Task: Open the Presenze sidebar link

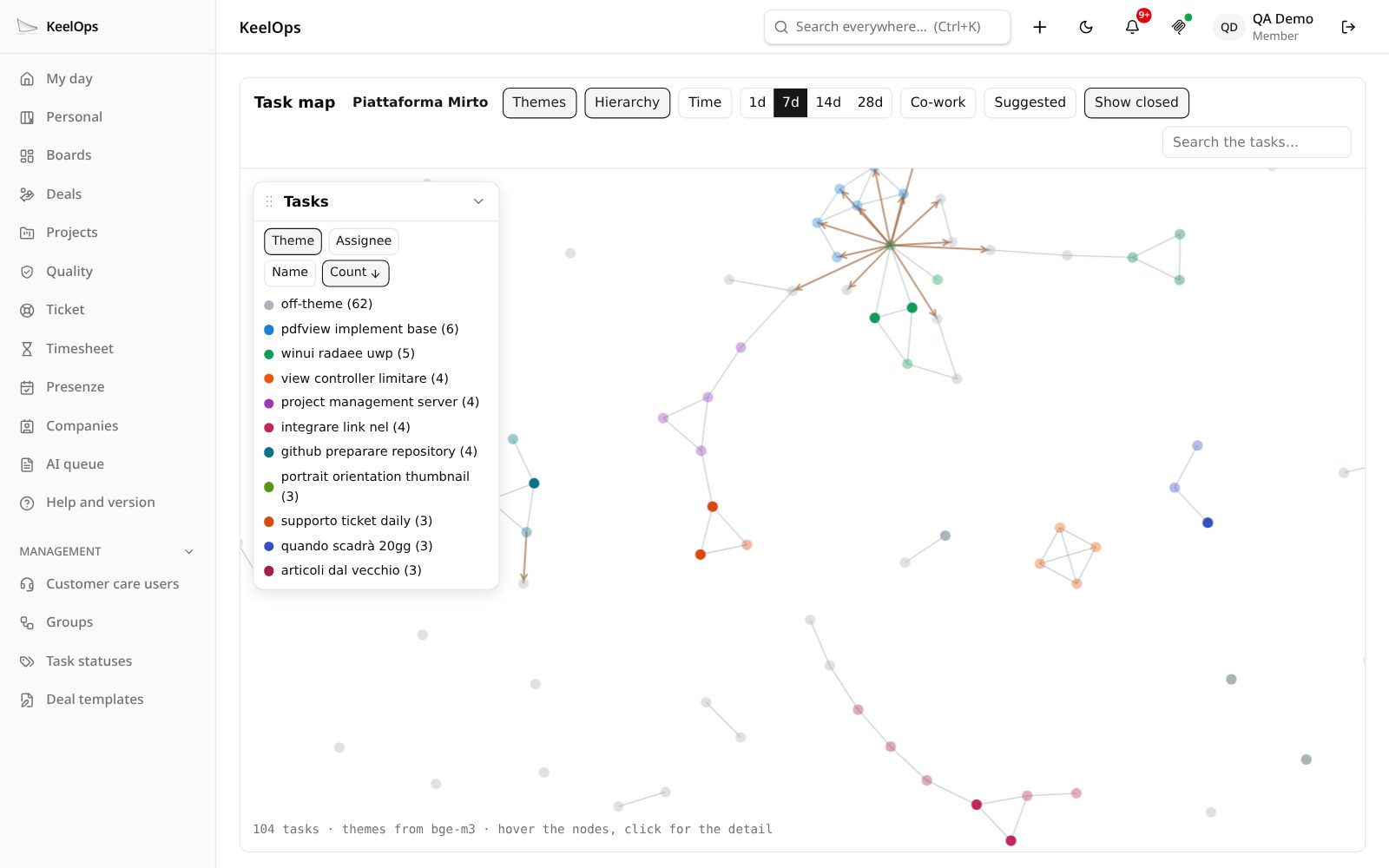Action: point(76,387)
